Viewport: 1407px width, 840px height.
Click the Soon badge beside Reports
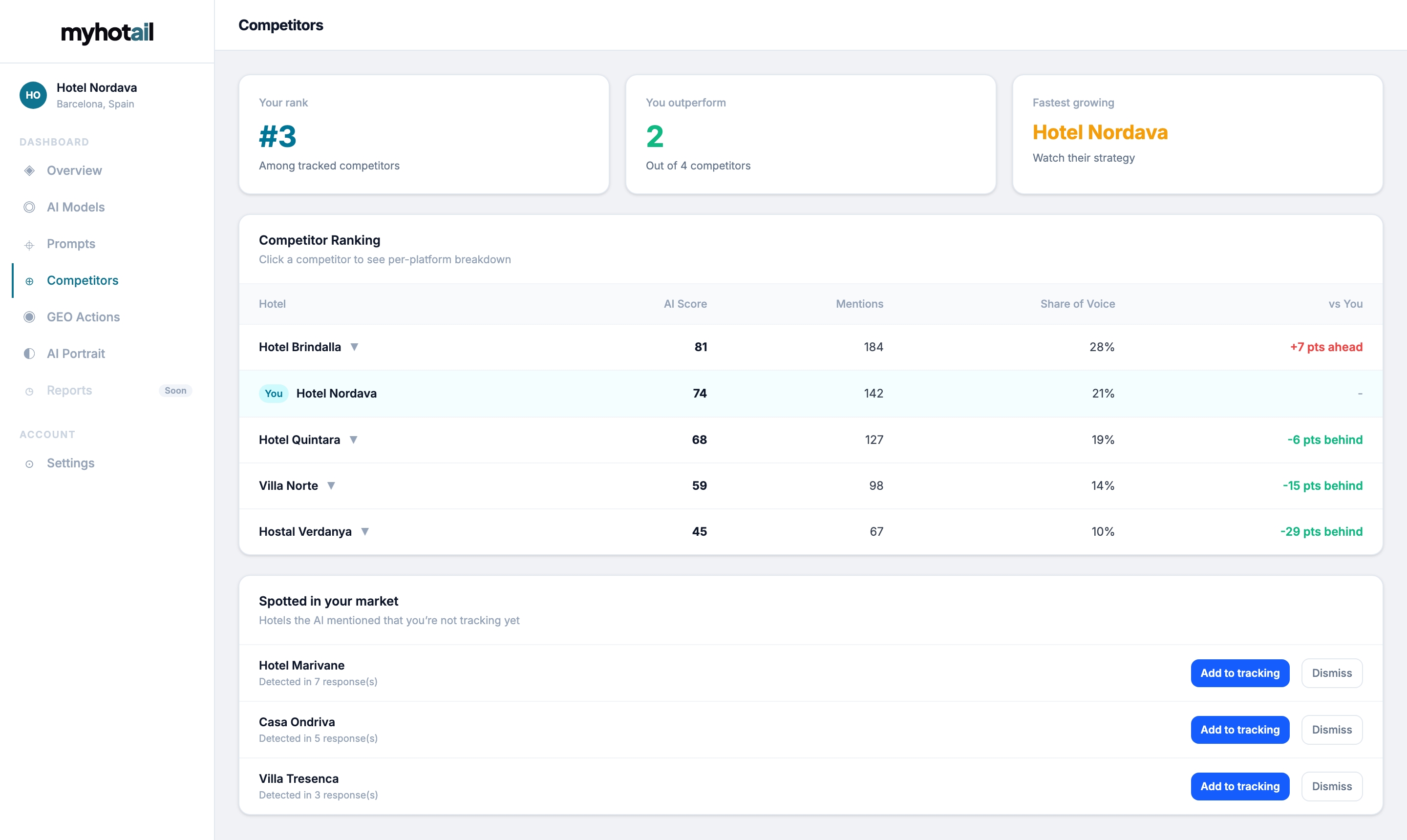[x=175, y=391]
